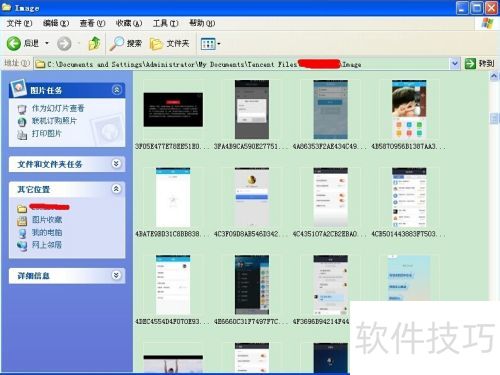Select thumbnail 4A86353F2AE434C49

click(x=330, y=109)
